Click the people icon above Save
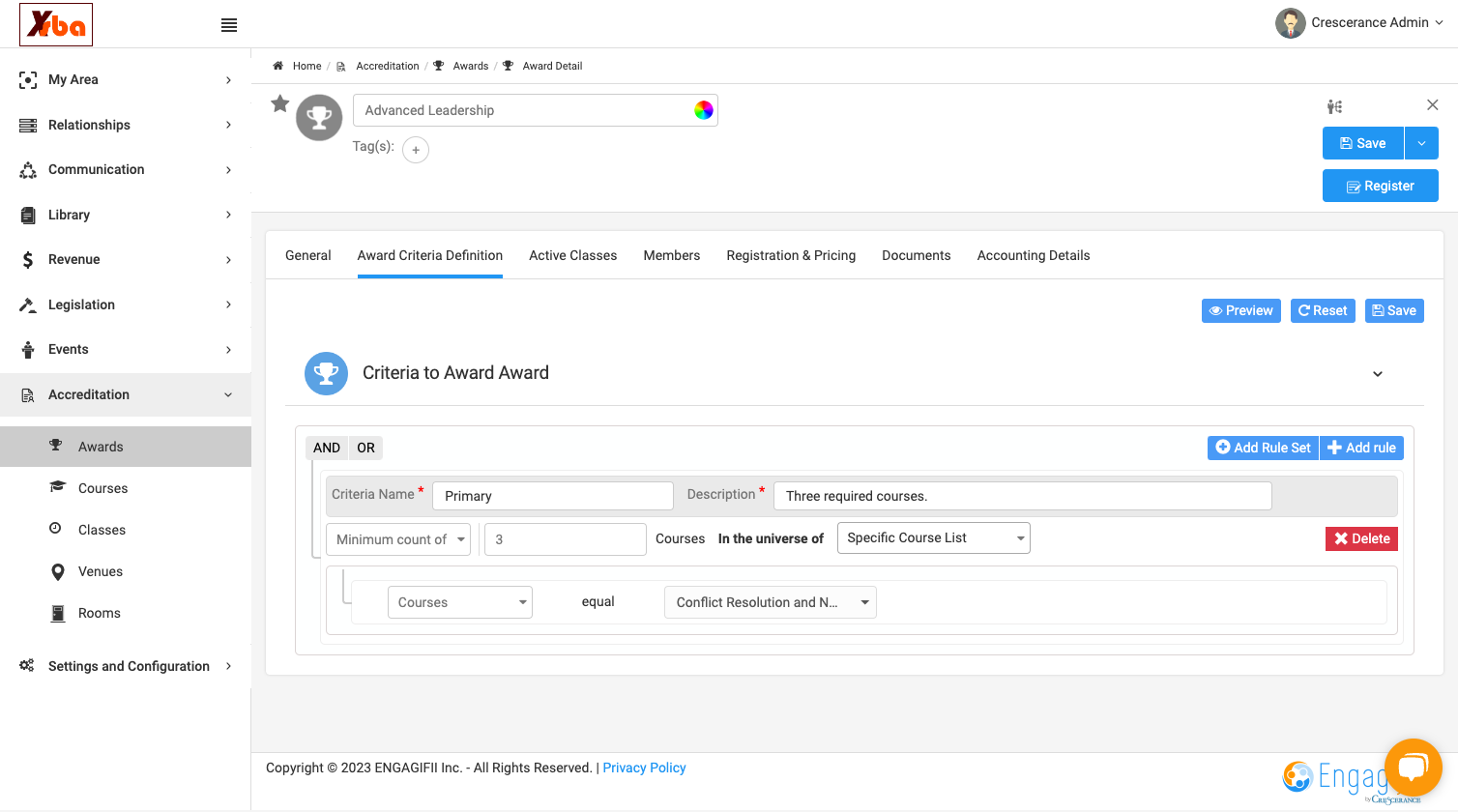 click(x=1334, y=106)
